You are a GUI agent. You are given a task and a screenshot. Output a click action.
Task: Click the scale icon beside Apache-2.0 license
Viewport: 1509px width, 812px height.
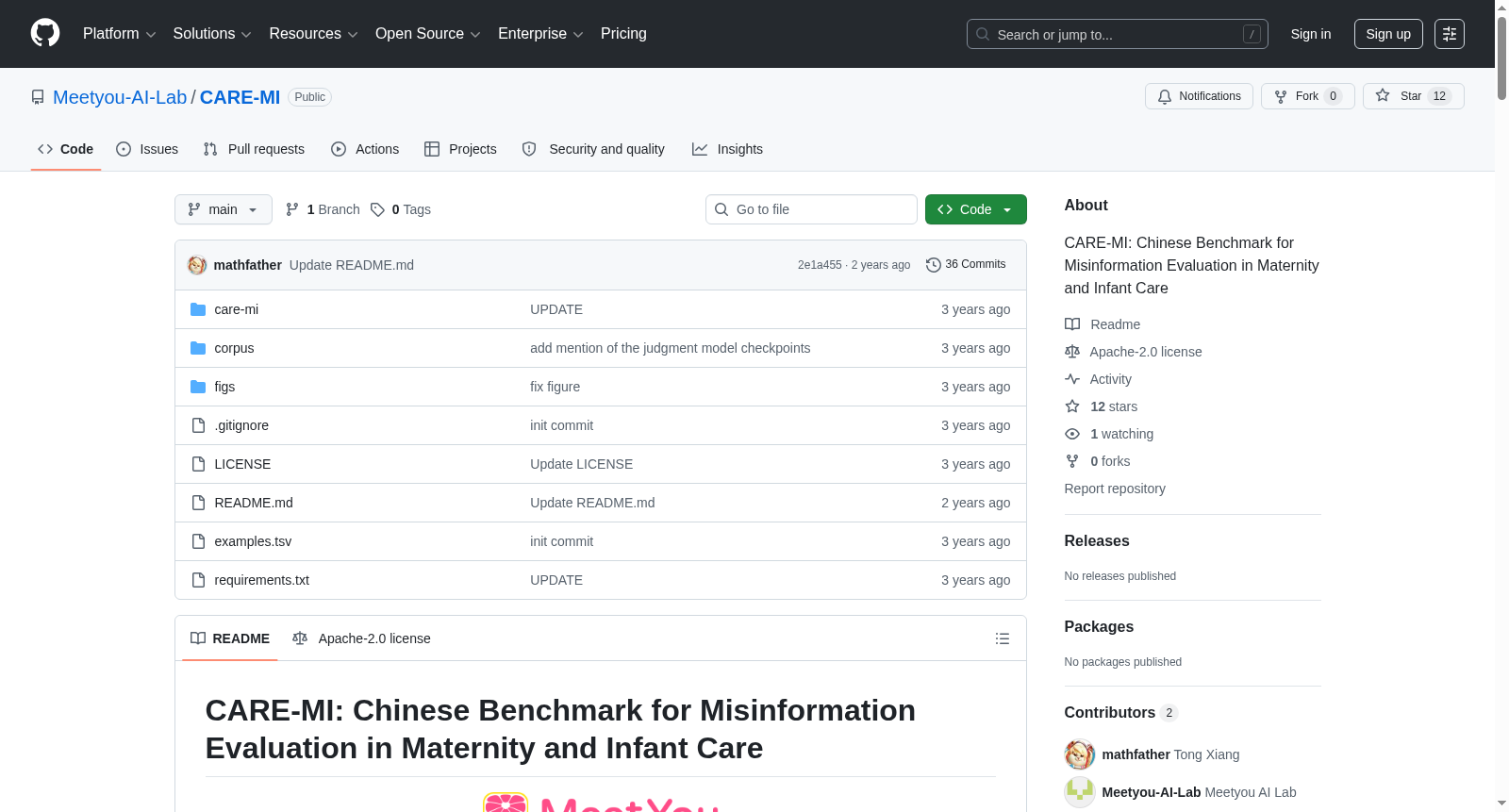point(1072,352)
